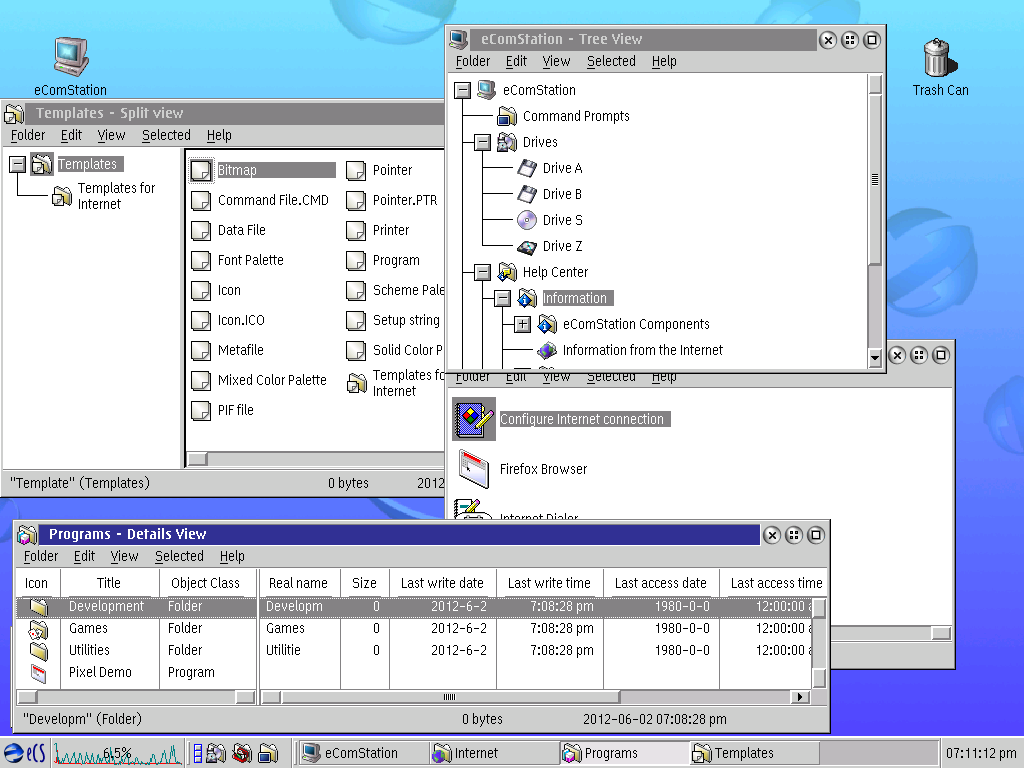Switch to the Programs taskbar window button
This screenshot has width=1024, height=768.
pyautogui.click(x=624, y=753)
